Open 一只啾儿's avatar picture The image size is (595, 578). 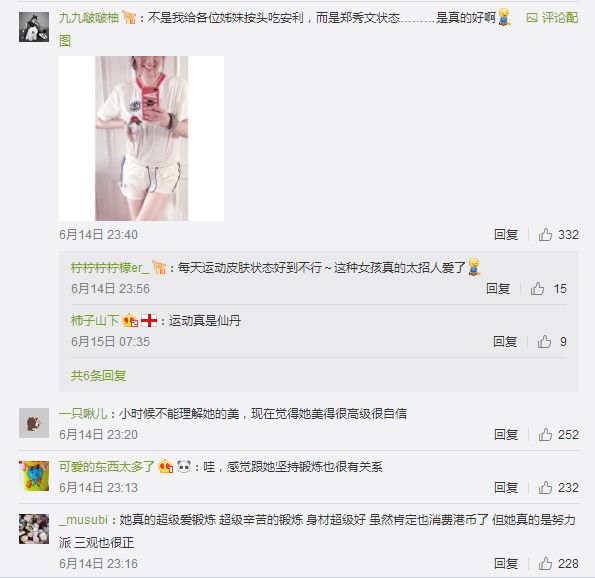[x=34, y=423]
